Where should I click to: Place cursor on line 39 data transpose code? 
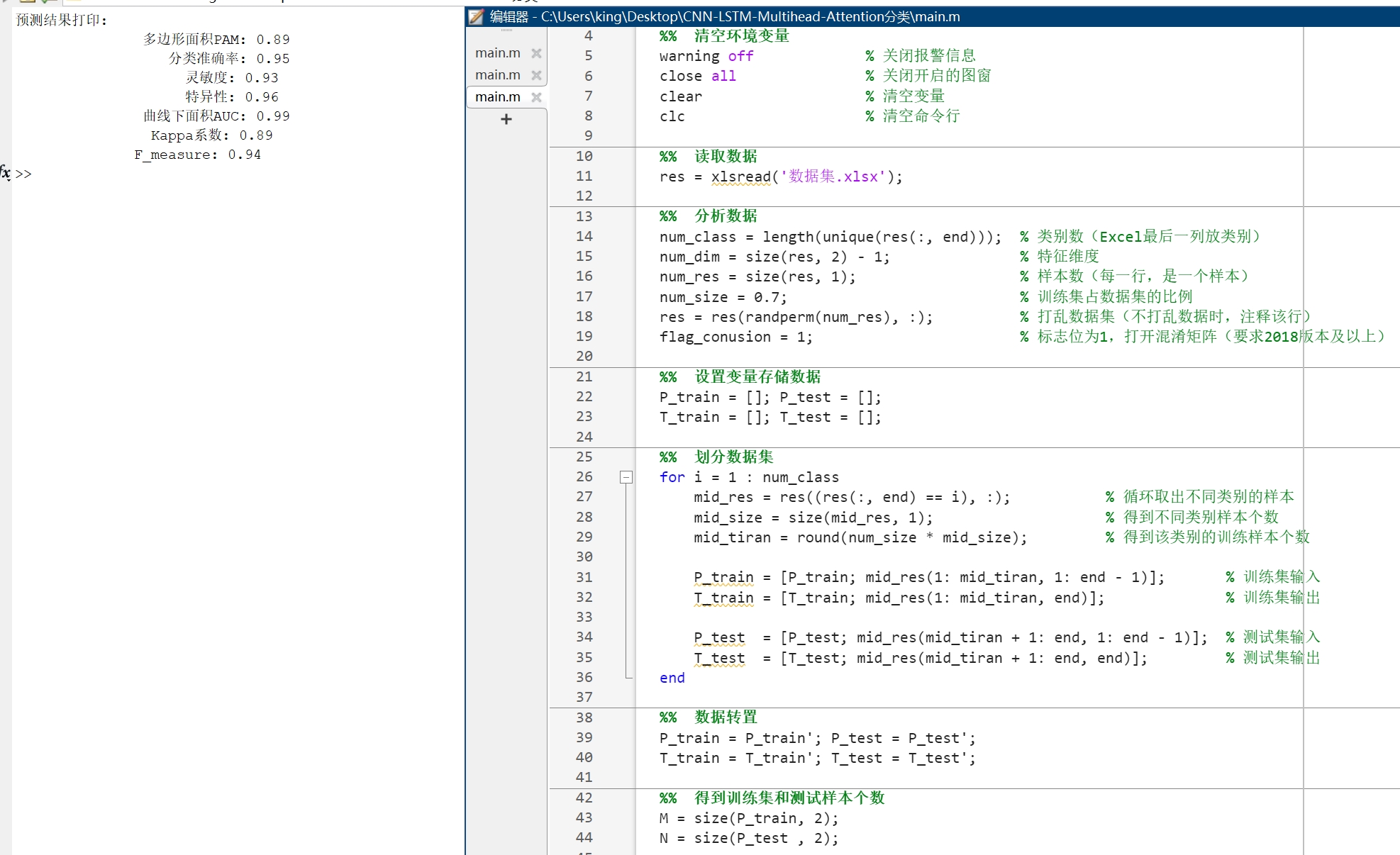(816, 737)
